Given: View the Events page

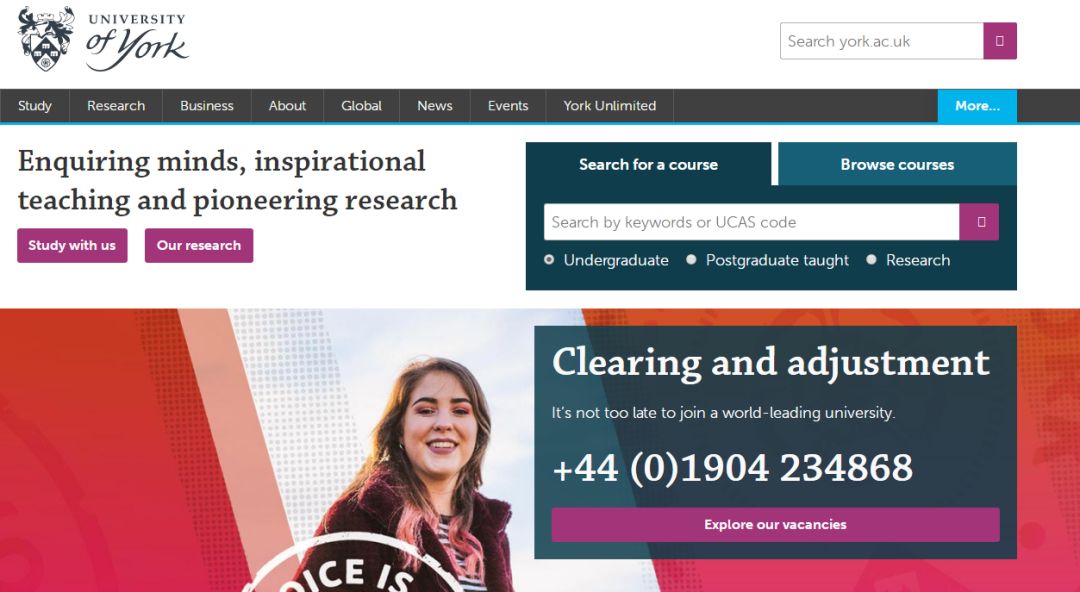Looking at the screenshot, I should [x=508, y=106].
